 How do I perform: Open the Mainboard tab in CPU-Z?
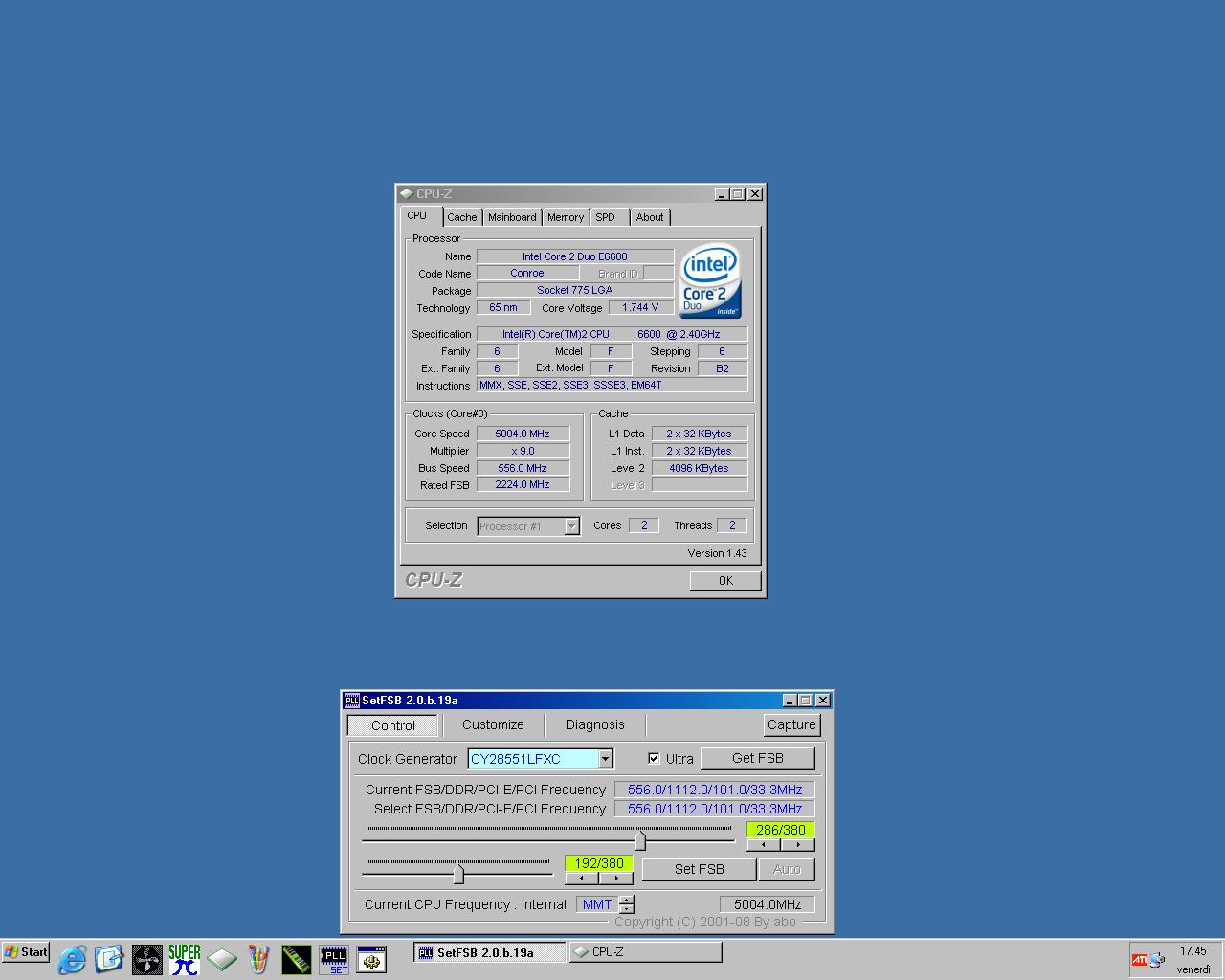point(512,218)
